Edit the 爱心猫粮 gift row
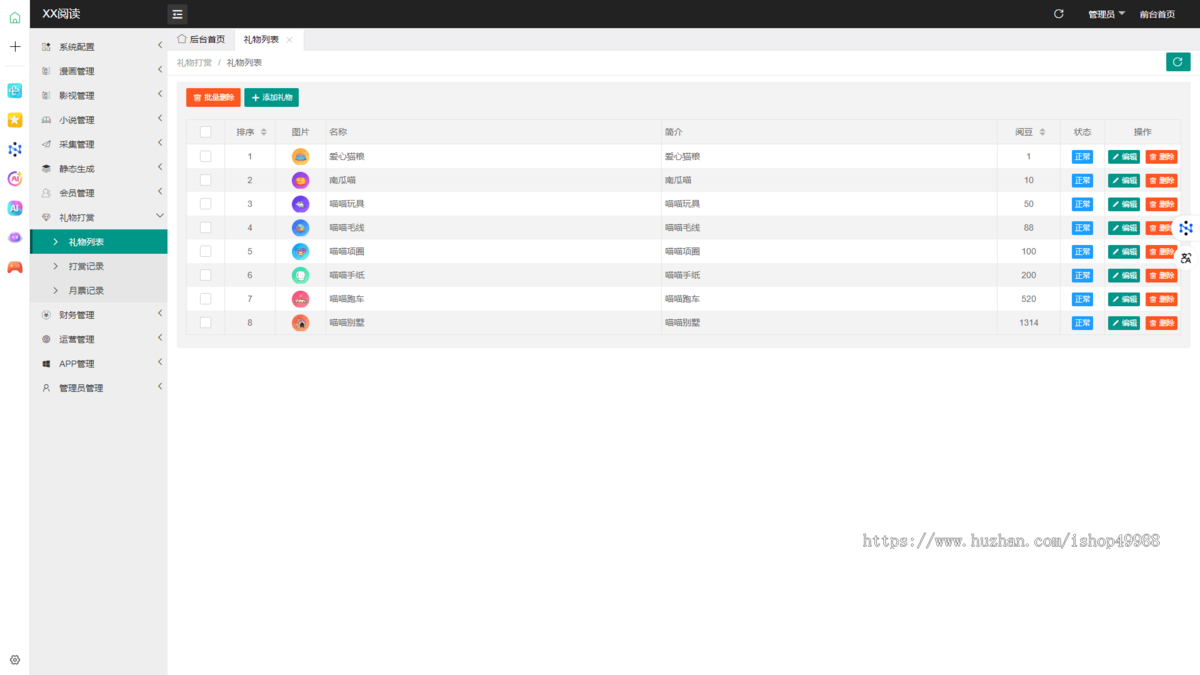This screenshot has width=1200, height=675. click(x=1124, y=157)
